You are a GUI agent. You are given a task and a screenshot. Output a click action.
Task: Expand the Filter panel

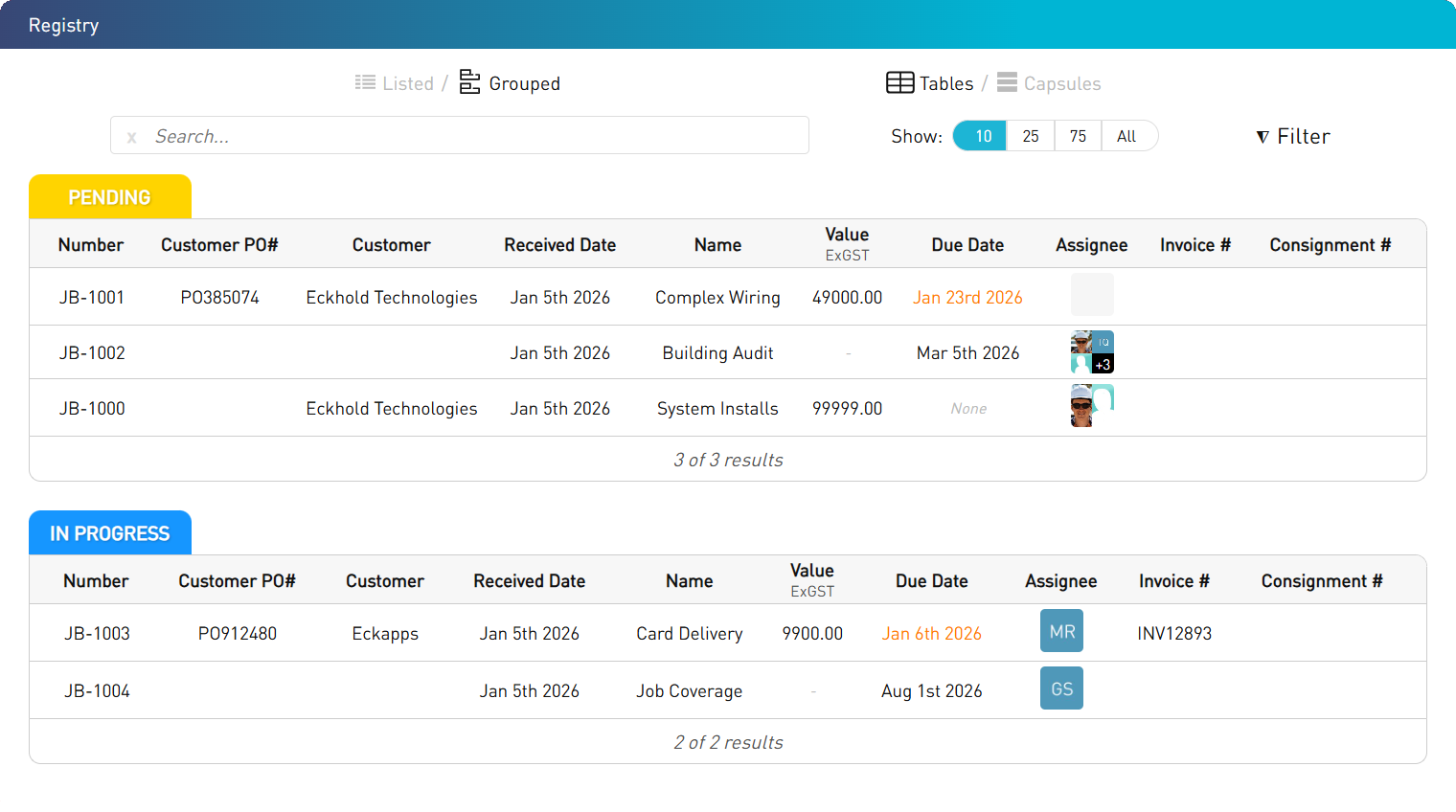coord(1293,136)
